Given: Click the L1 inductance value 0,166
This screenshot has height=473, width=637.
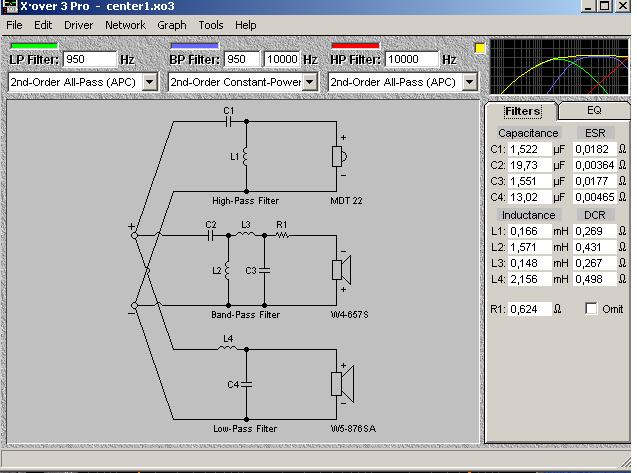Looking at the screenshot, I should (530, 231).
